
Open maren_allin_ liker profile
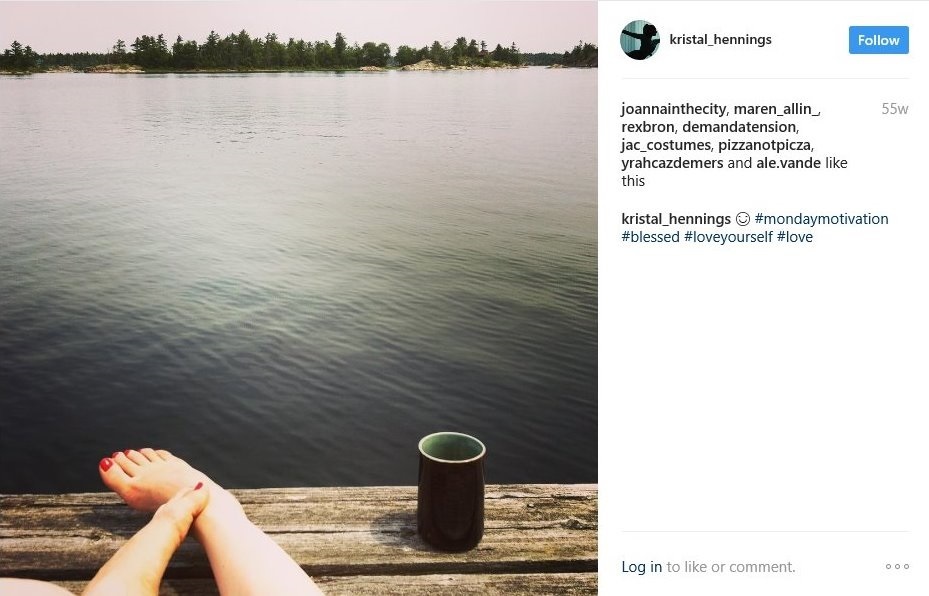(776, 109)
